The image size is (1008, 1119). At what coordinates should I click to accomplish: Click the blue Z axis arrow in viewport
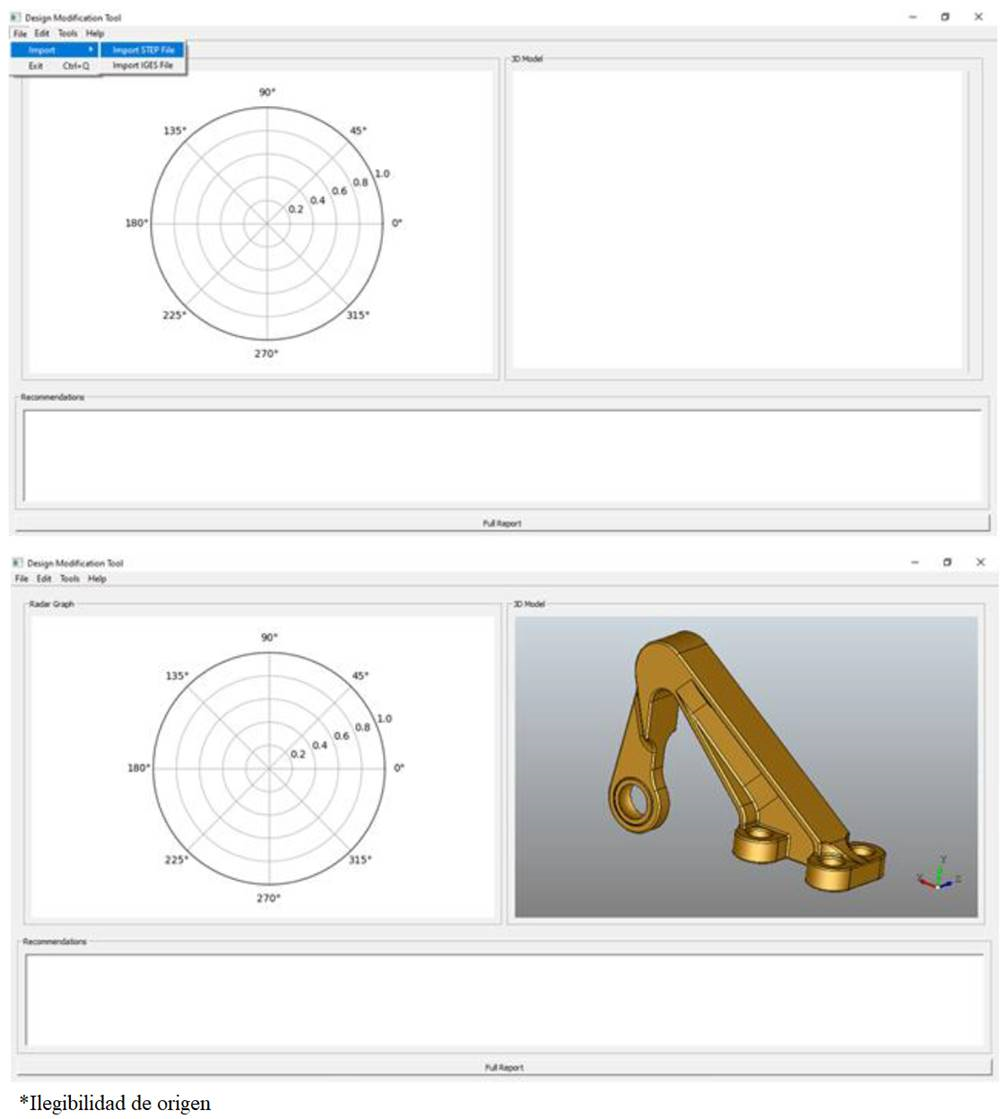(x=948, y=884)
